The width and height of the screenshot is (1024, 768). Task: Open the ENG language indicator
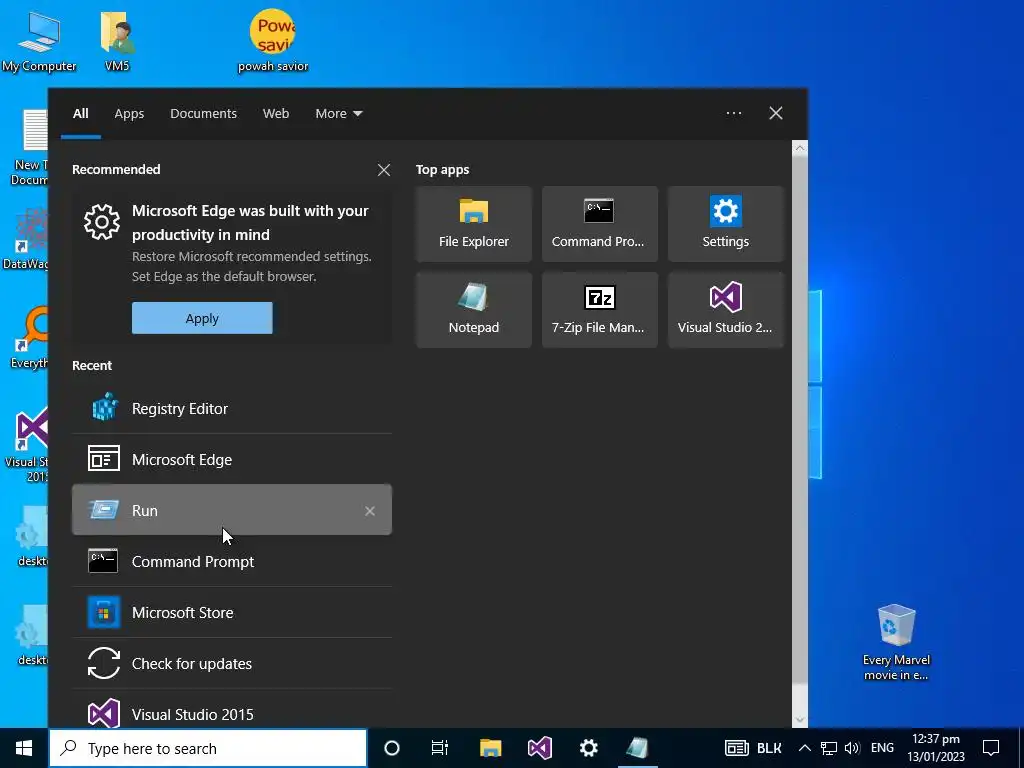tap(882, 748)
